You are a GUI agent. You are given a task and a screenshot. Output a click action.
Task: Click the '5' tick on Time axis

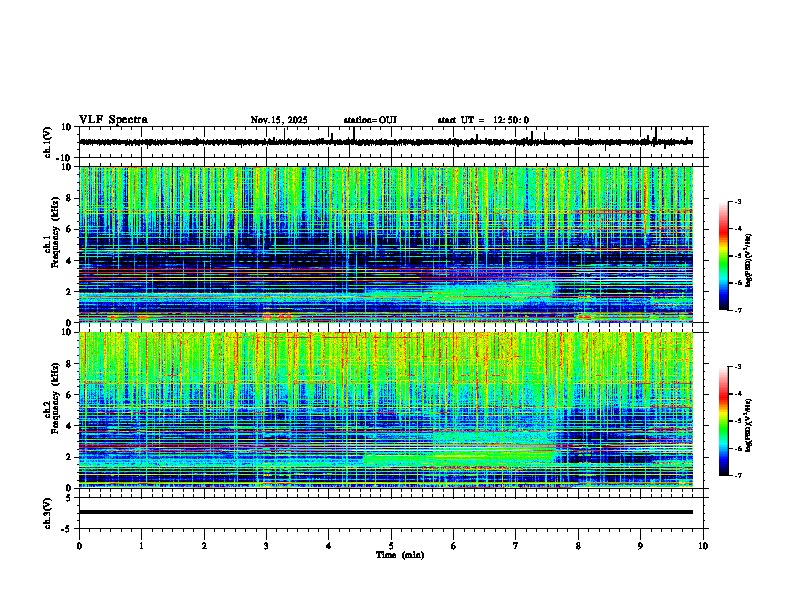click(x=391, y=546)
